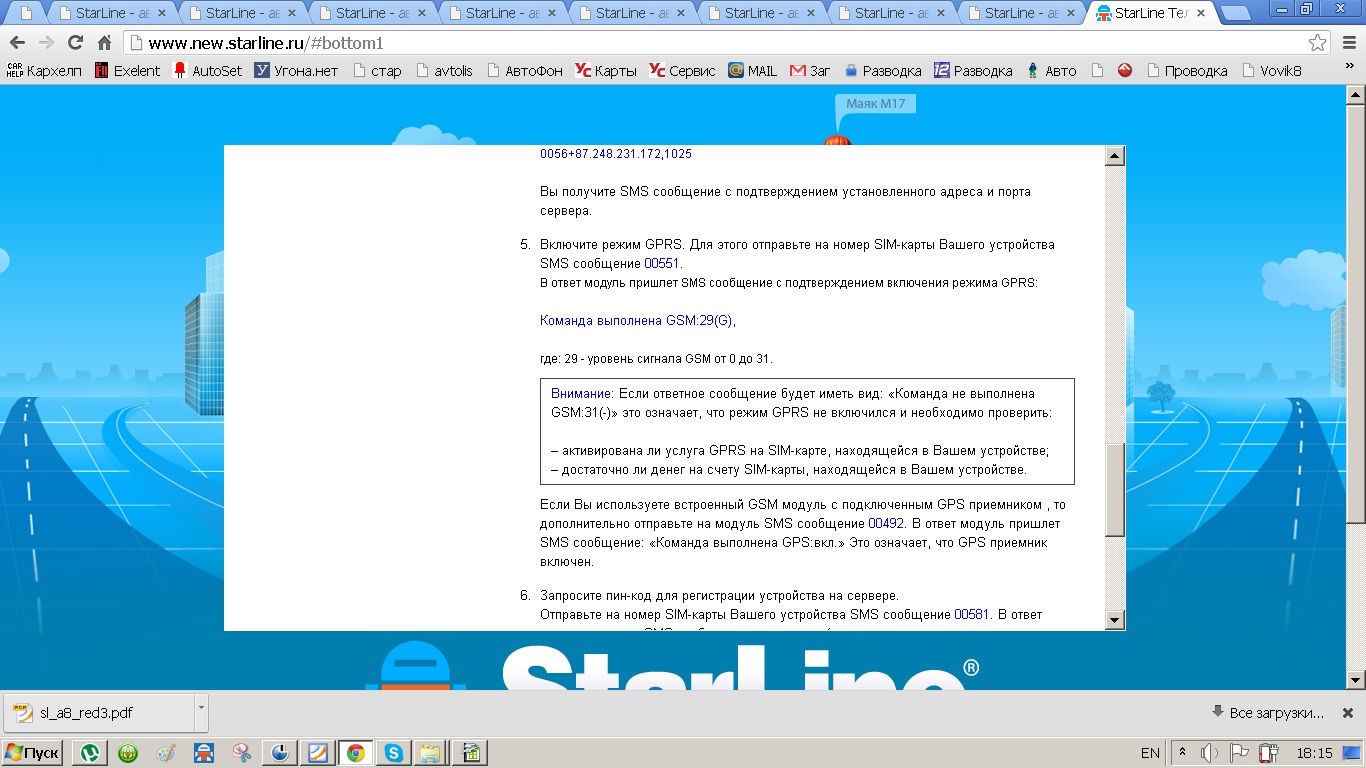This screenshot has width=1366, height=768.
Task: Go back using the back arrow
Action: tap(17, 43)
